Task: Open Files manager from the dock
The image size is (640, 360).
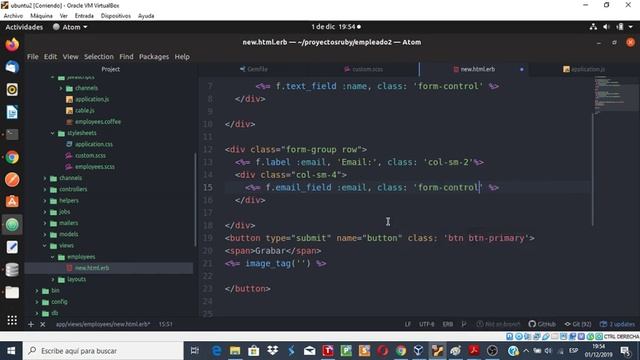Action: point(12,292)
